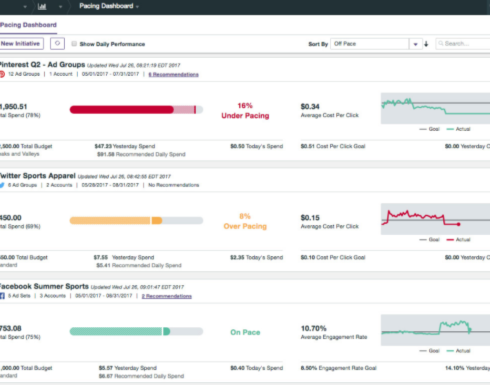Viewport: 490px width, 385px height.
Task: Click 16% Under Pacing status
Action: pyautogui.click(x=245, y=111)
